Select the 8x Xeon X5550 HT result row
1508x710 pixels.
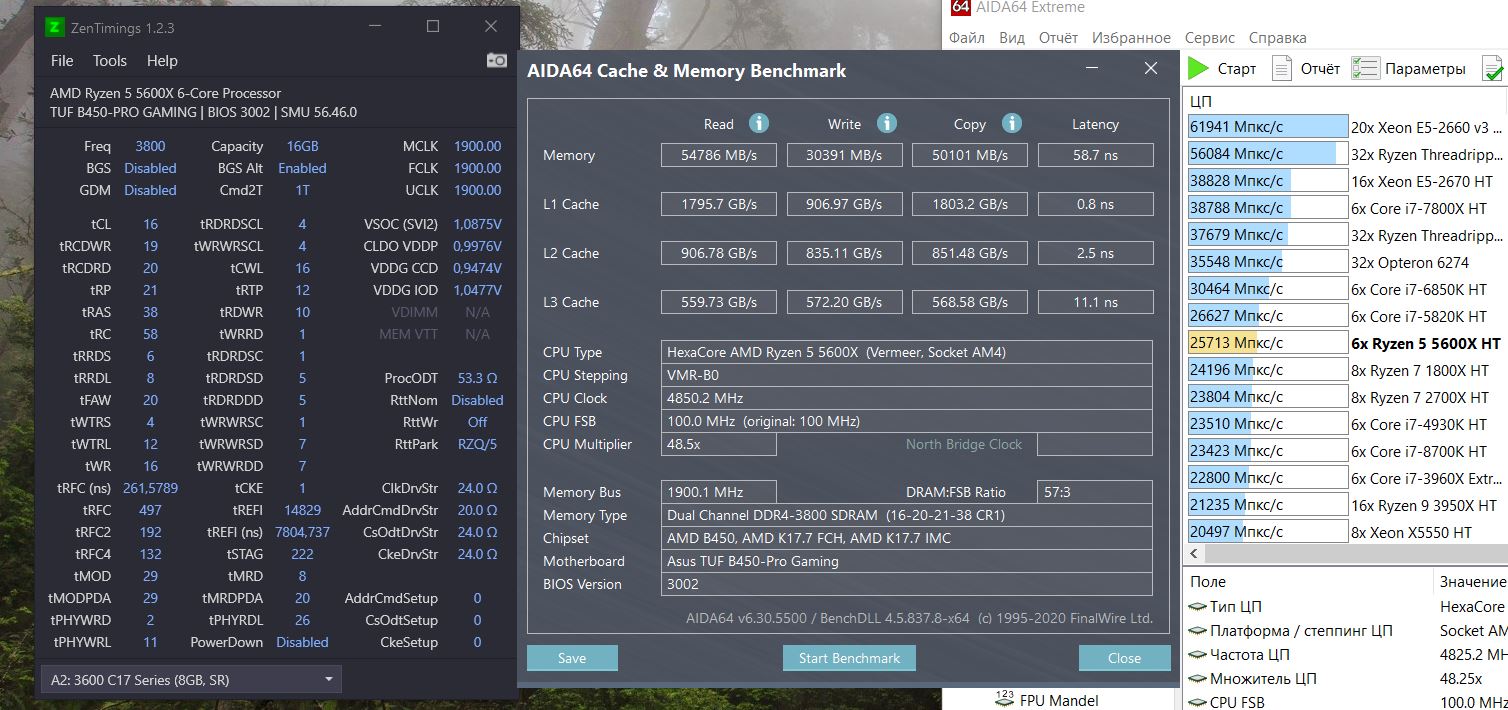(1346, 532)
